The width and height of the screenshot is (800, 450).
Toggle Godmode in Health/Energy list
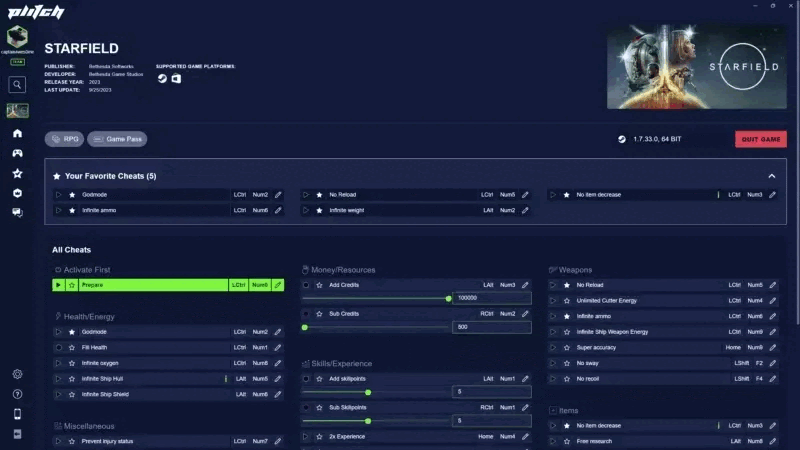(x=58, y=332)
